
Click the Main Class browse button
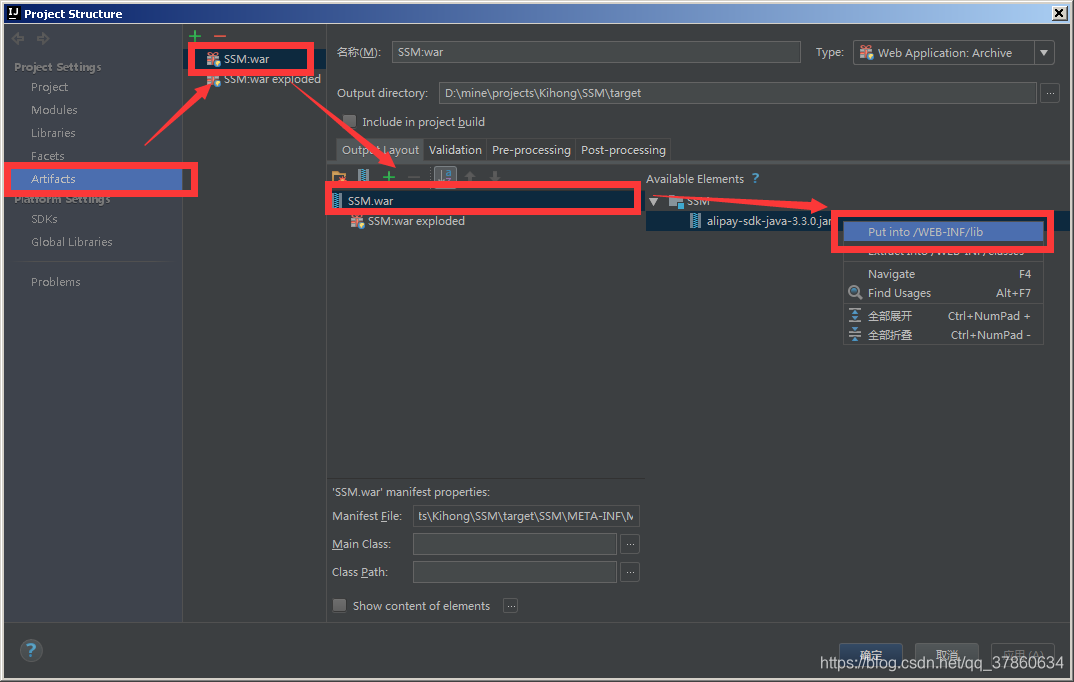click(629, 544)
